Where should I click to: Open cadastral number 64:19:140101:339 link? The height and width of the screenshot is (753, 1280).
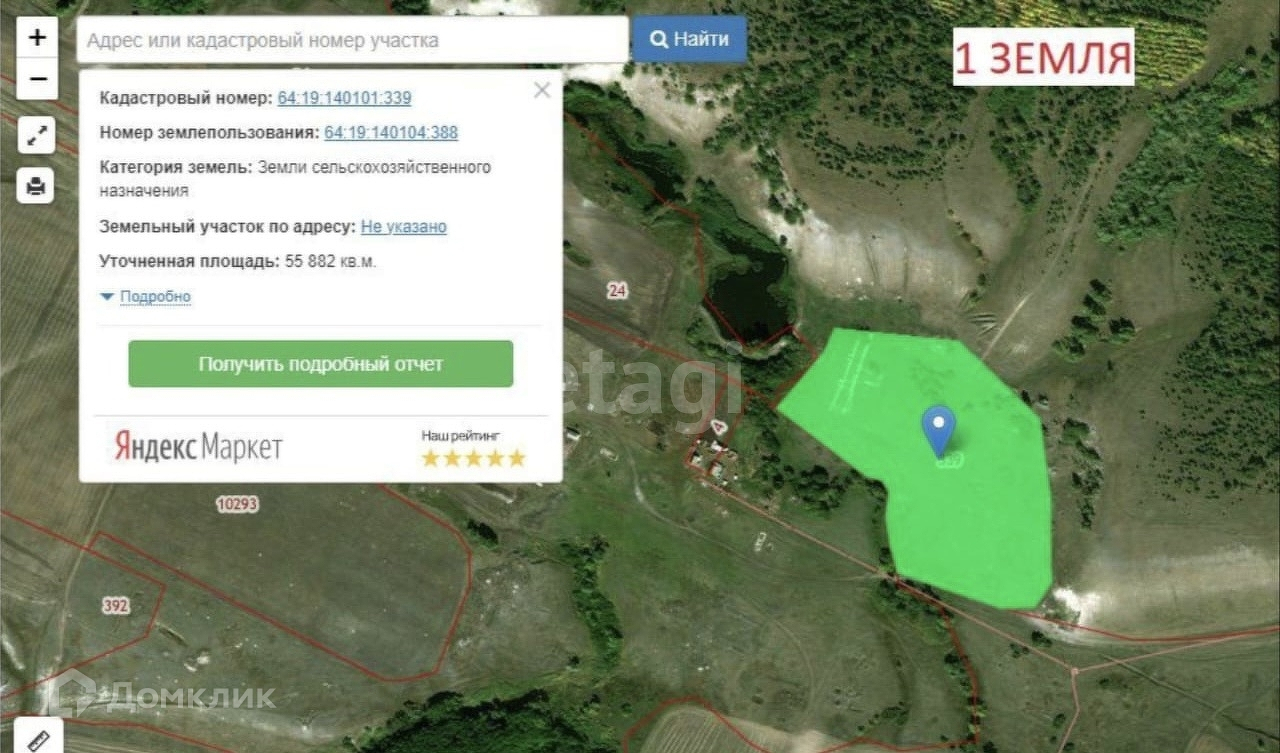(344, 98)
